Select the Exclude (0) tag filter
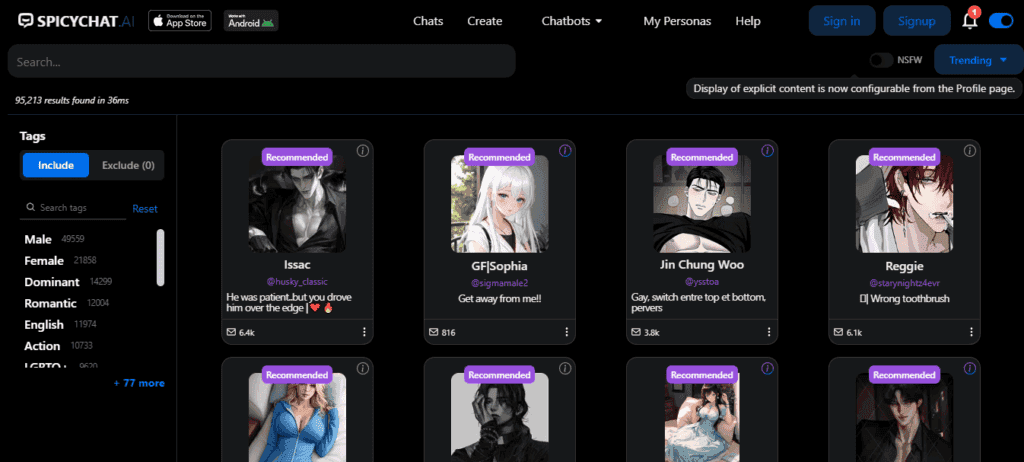The height and width of the screenshot is (462, 1024). tap(128, 165)
